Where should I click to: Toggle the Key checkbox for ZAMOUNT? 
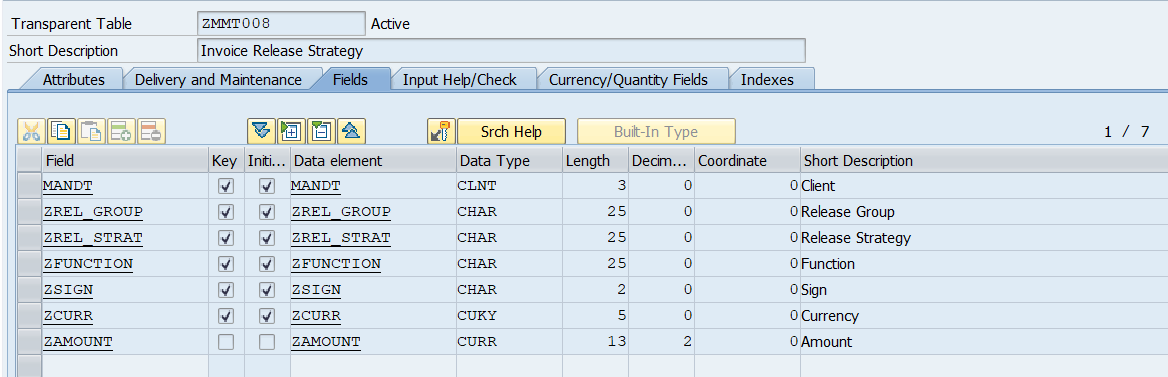click(x=226, y=342)
